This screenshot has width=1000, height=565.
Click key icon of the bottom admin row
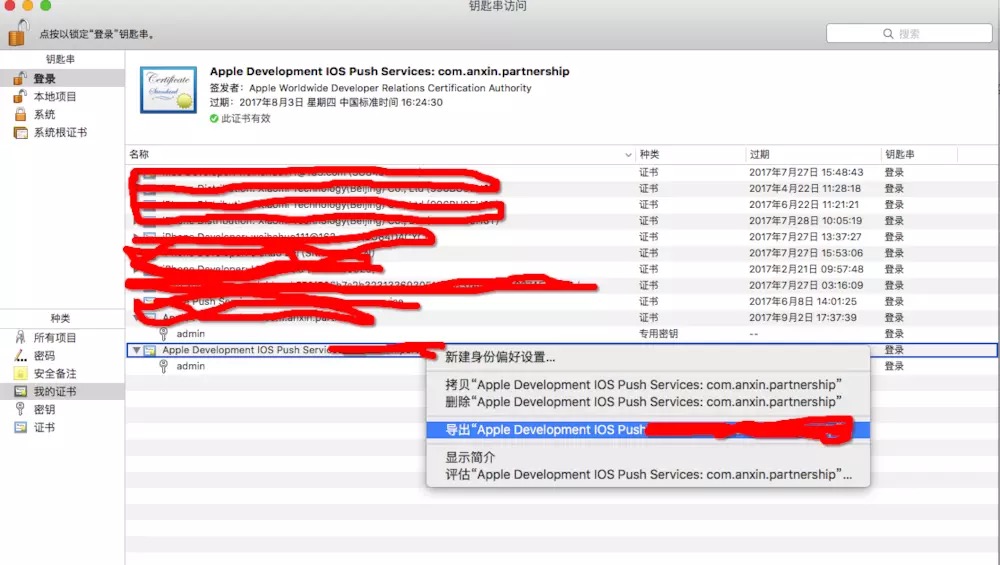(163, 366)
